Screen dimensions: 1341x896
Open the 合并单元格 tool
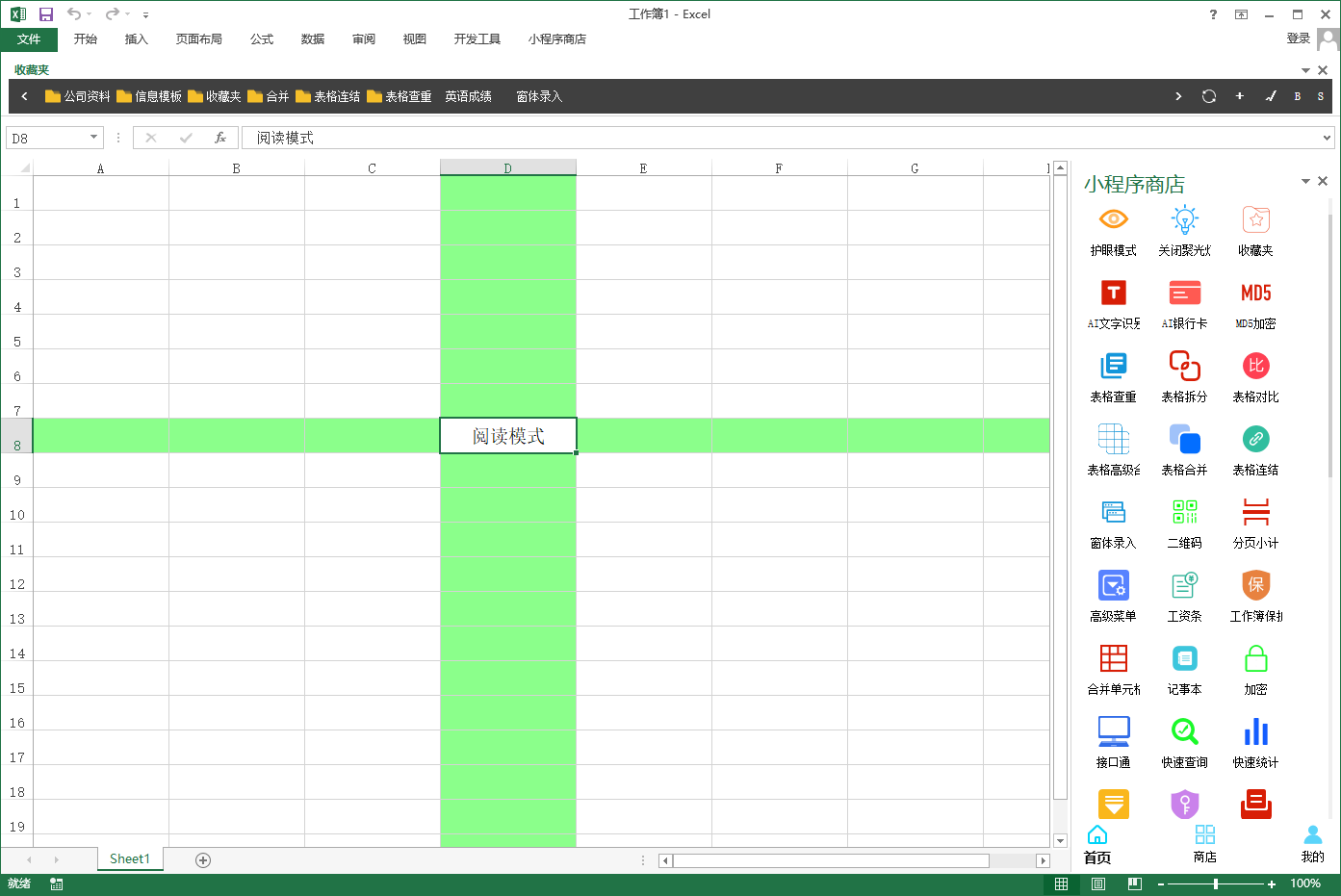(1113, 669)
